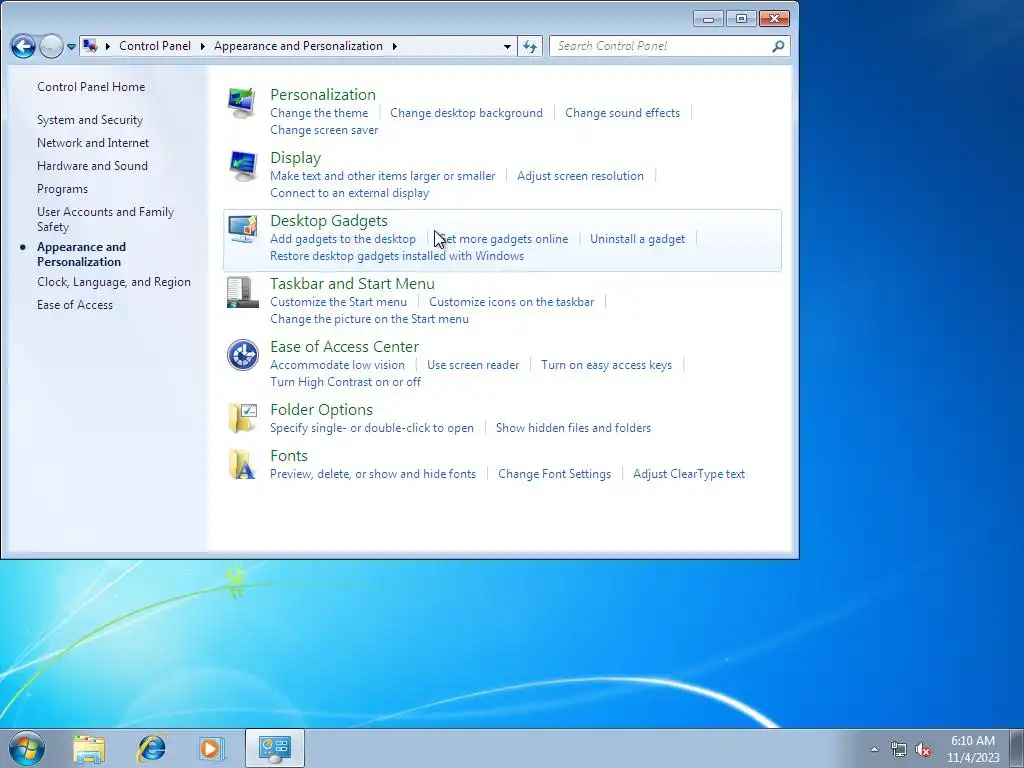This screenshot has height=768, width=1024.
Task: Open Ease of Access in sidebar
Action: 74,305
